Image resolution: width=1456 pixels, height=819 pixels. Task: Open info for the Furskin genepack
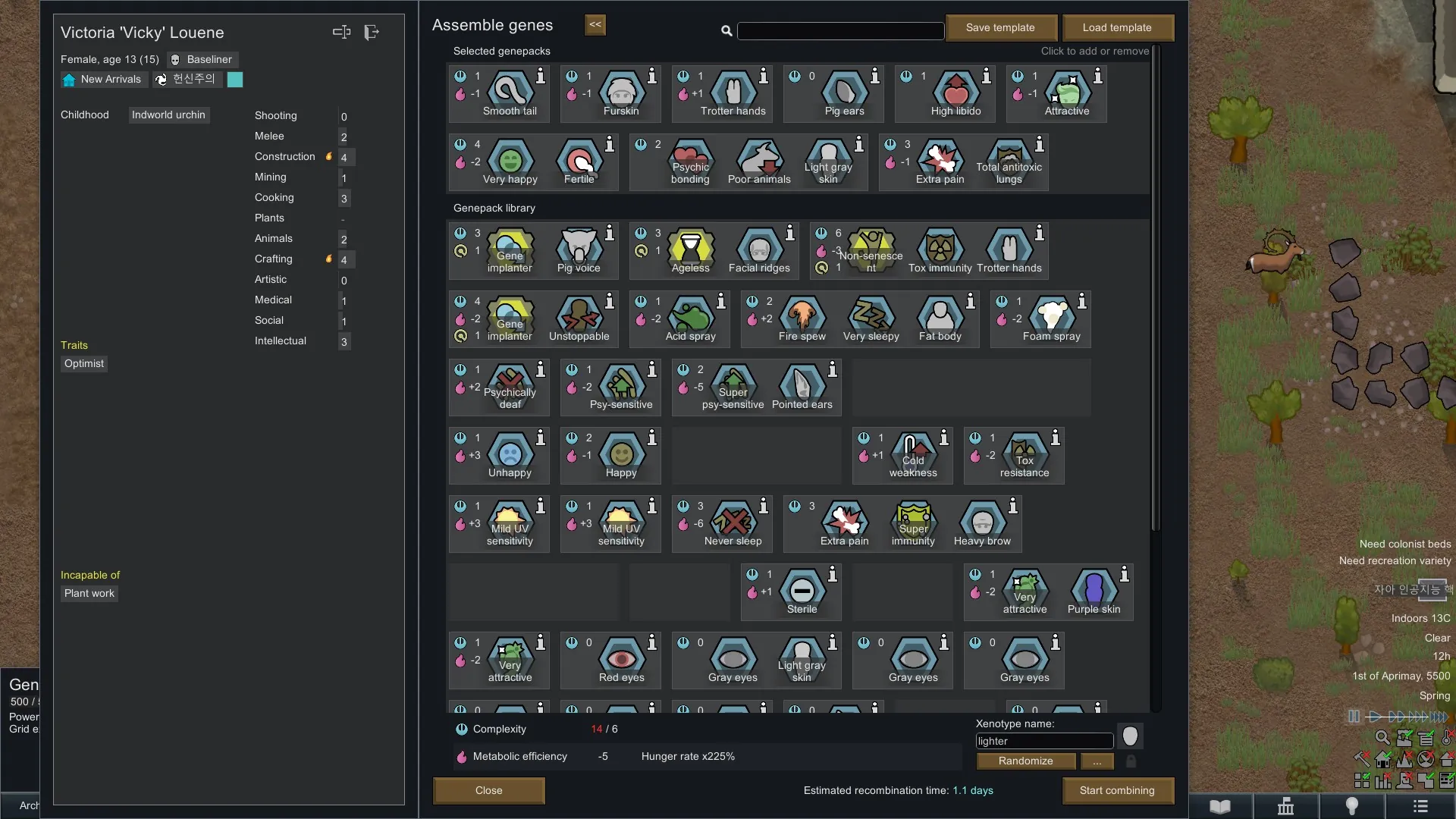pyautogui.click(x=651, y=76)
